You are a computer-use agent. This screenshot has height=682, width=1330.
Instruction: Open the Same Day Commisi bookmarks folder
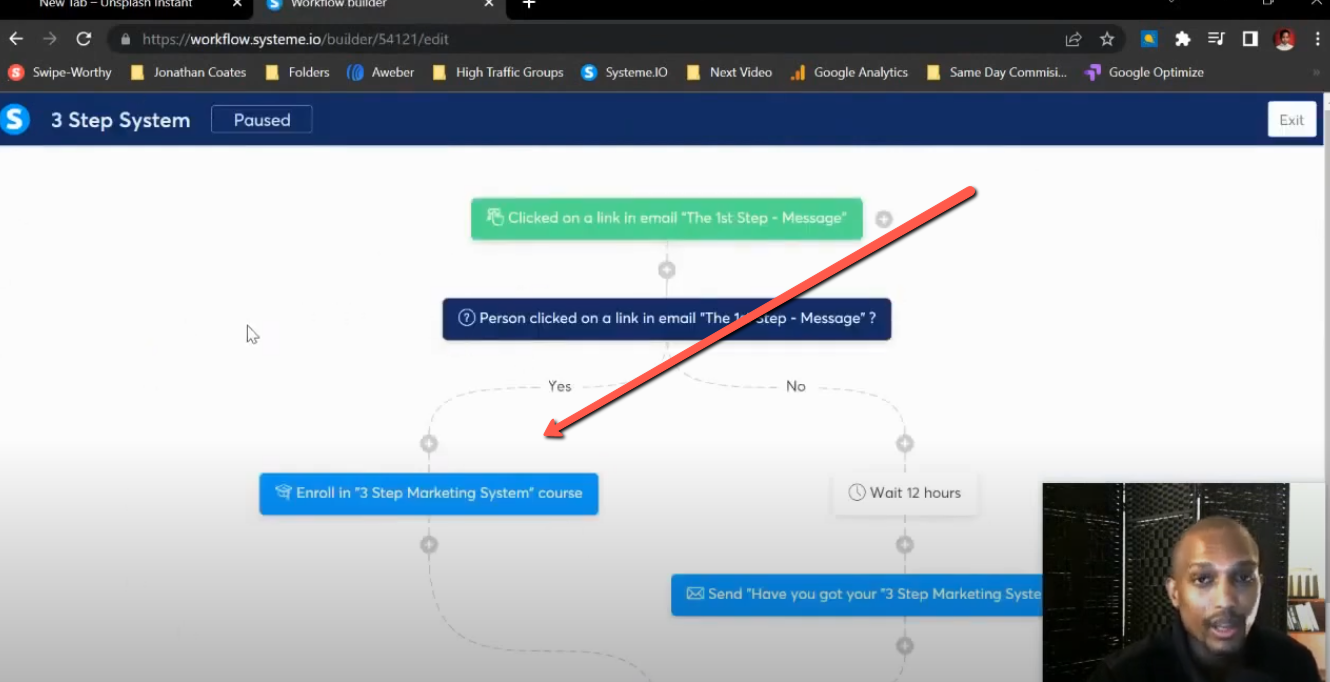point(996,72)
